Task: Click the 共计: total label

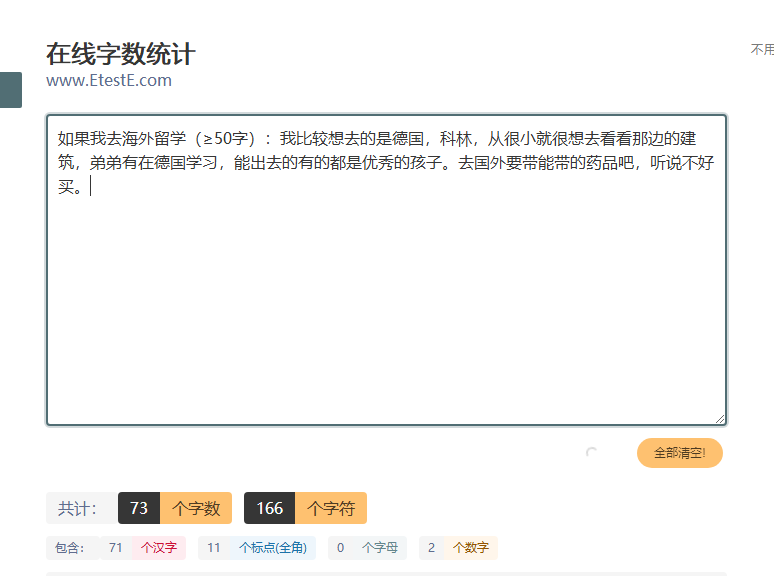Action: (x=81, y=508)
